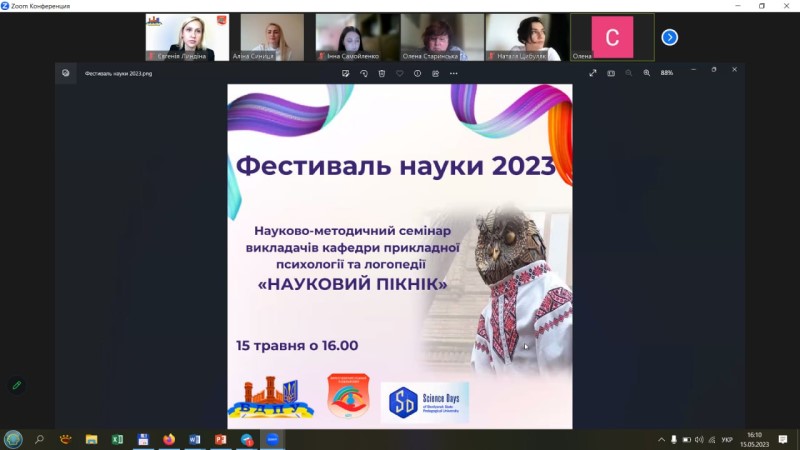
Task: Open the Photos app home icon
Action: point(66,73)
